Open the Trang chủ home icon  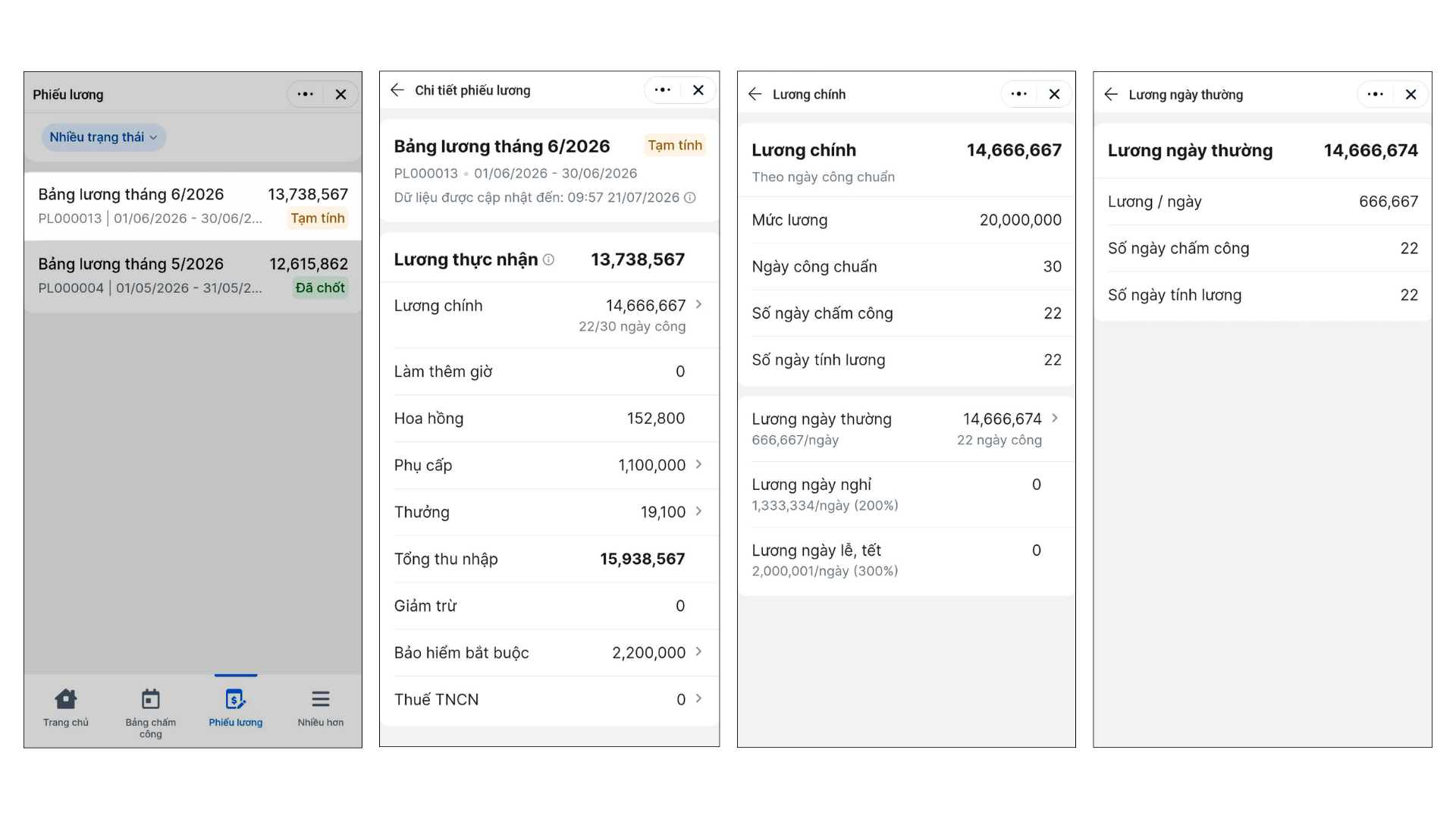pyautogui.click(x=66, y=698)
